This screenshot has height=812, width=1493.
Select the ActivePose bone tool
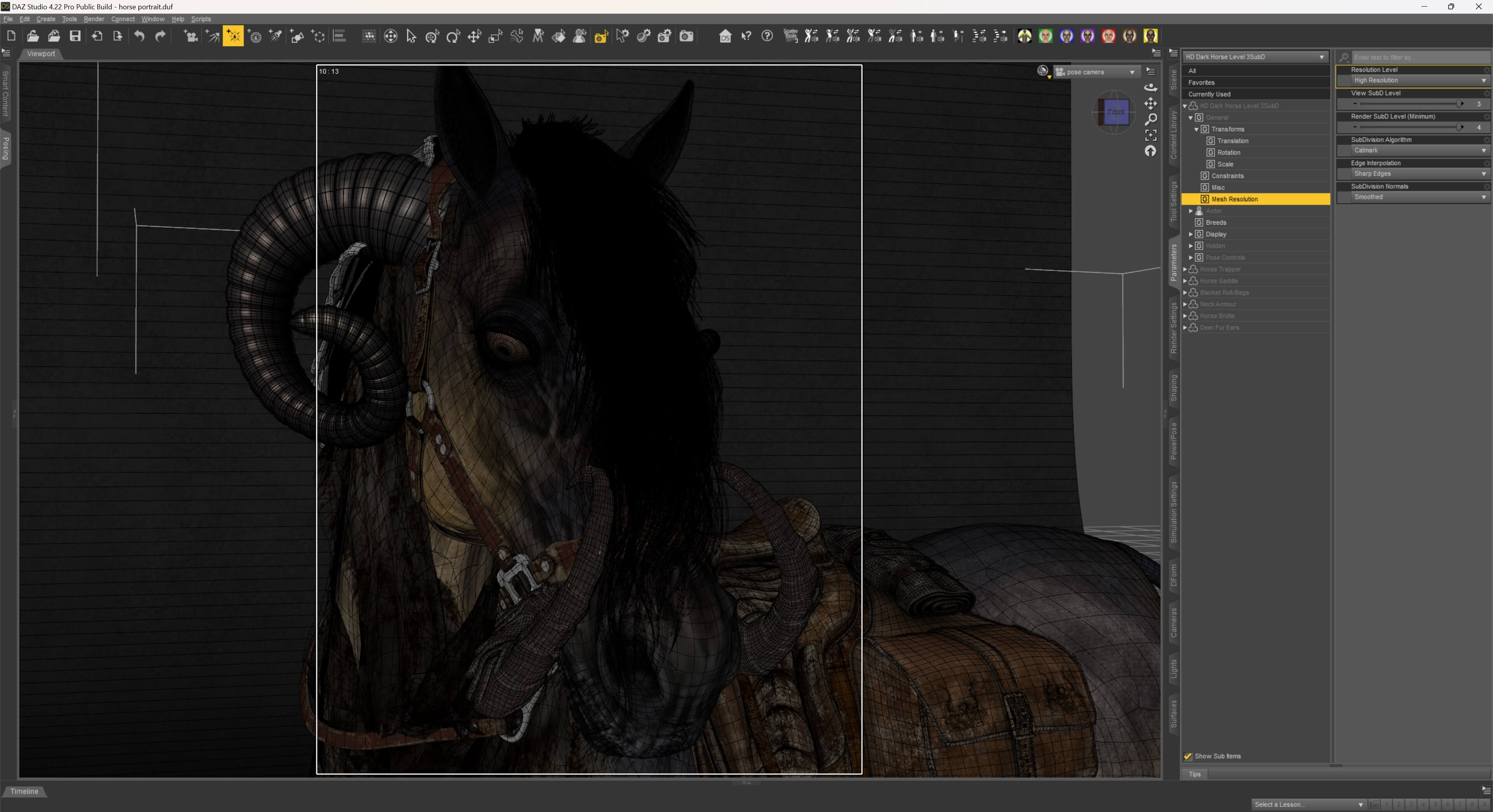tap(516, 36)
